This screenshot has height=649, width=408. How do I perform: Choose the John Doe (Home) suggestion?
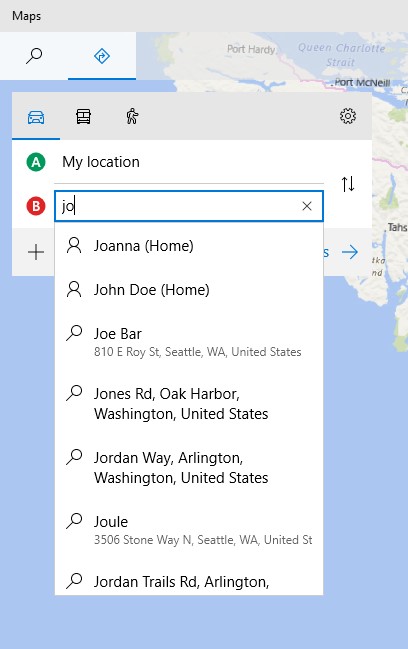(x=189, y=290)
